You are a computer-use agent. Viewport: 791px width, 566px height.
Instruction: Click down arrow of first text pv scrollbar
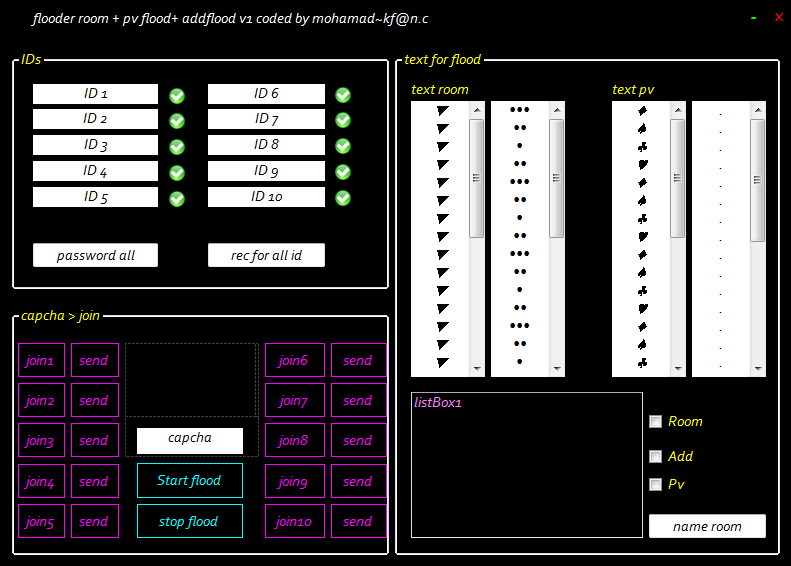[677, 369]
